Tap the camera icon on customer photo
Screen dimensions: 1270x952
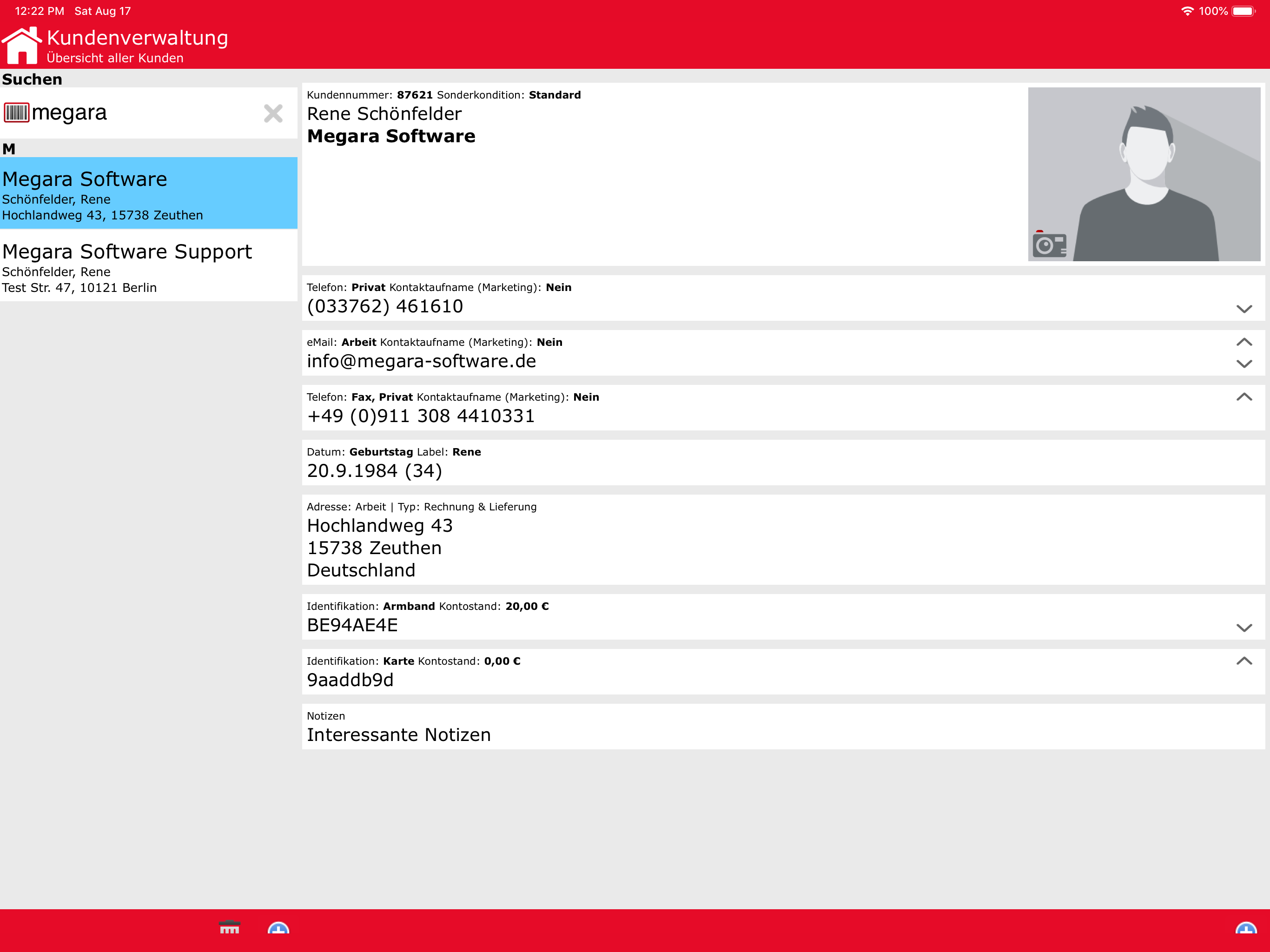click(1050, 245)
